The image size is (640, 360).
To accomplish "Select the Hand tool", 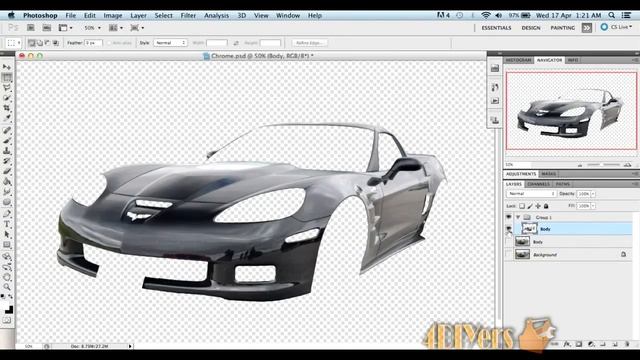I will (7, 277).
